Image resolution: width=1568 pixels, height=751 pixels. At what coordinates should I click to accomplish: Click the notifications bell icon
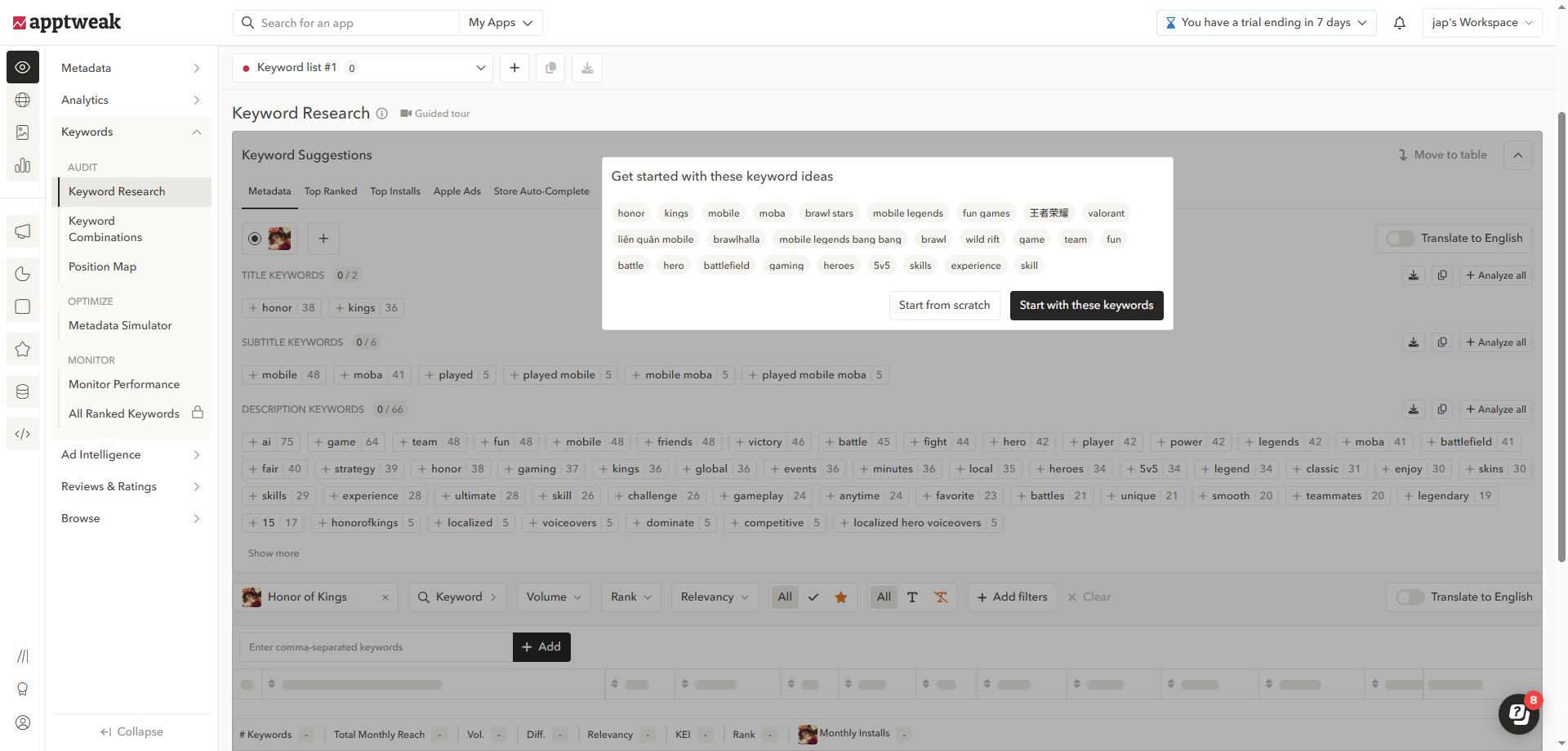(x=1399, y=23)
